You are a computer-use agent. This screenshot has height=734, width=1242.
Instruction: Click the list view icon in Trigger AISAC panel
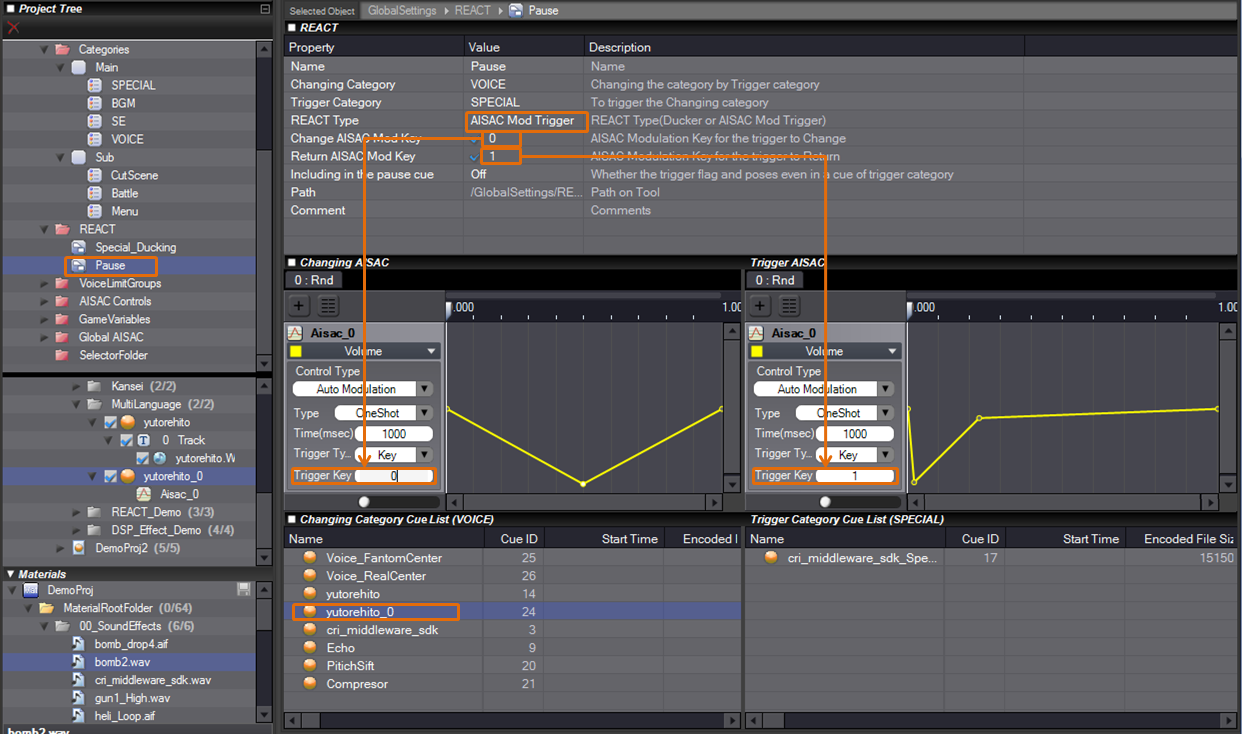point(788,306)
